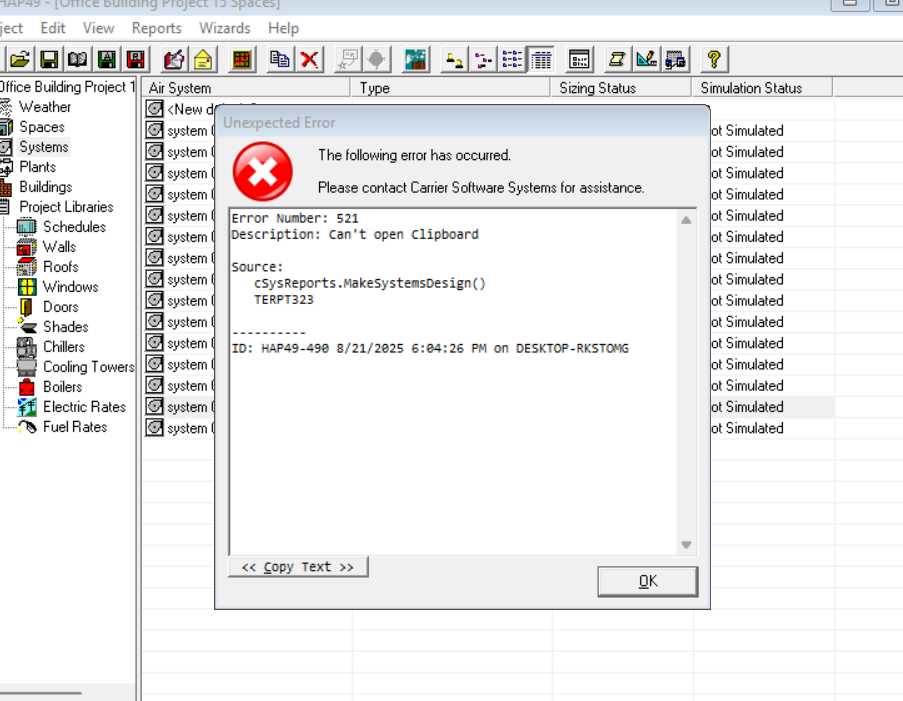Viewport: 903px width, 701px height.
Task: Click the error text scroll up arrow
Action: (686, 220)
